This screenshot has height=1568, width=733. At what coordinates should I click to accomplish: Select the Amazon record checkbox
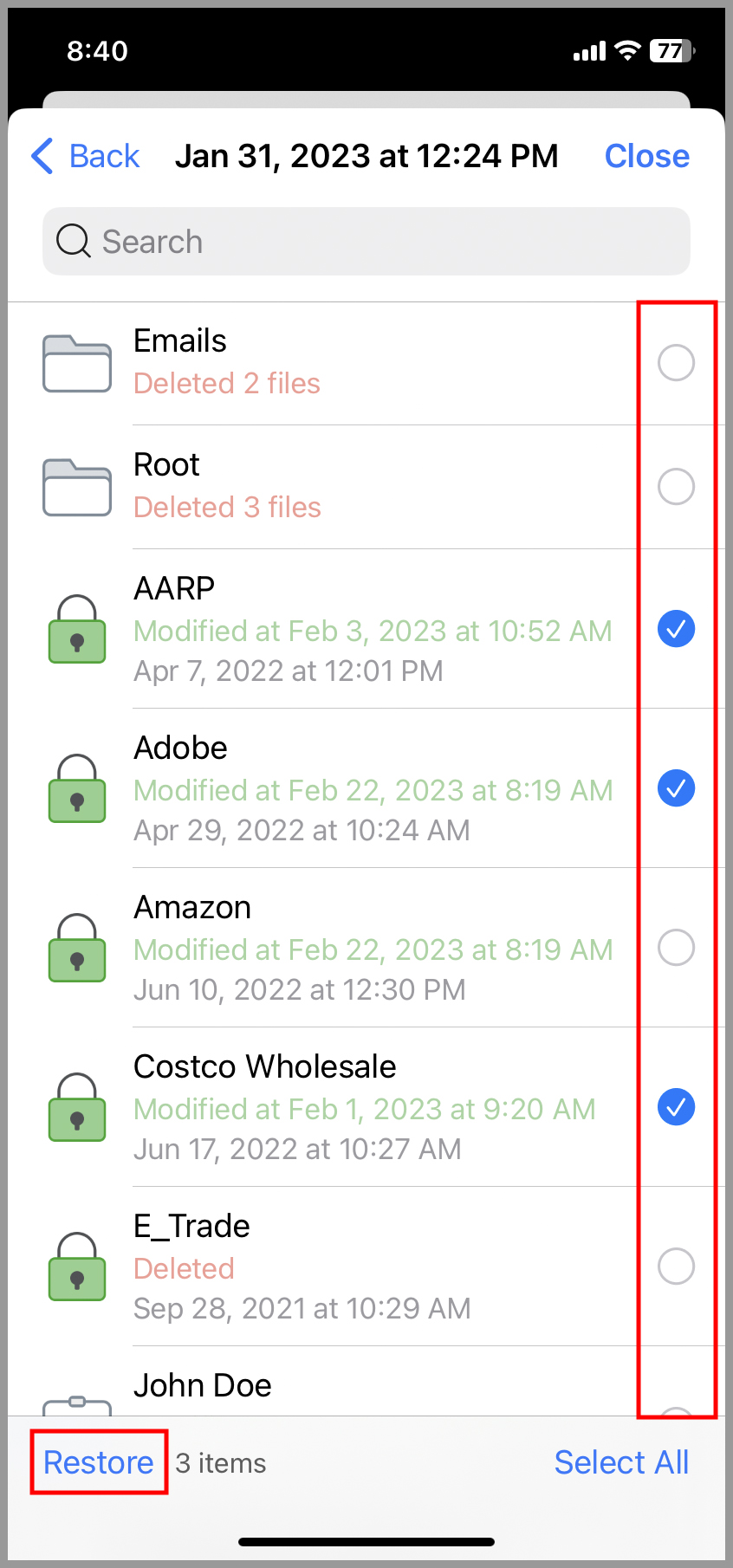click(x=676, y=948)
